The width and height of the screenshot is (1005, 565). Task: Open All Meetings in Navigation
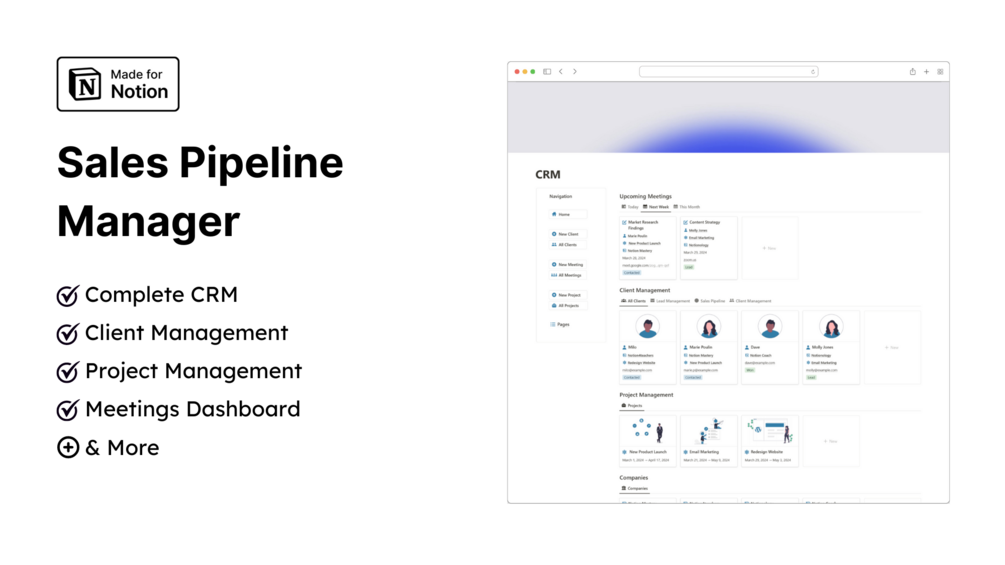568,275
